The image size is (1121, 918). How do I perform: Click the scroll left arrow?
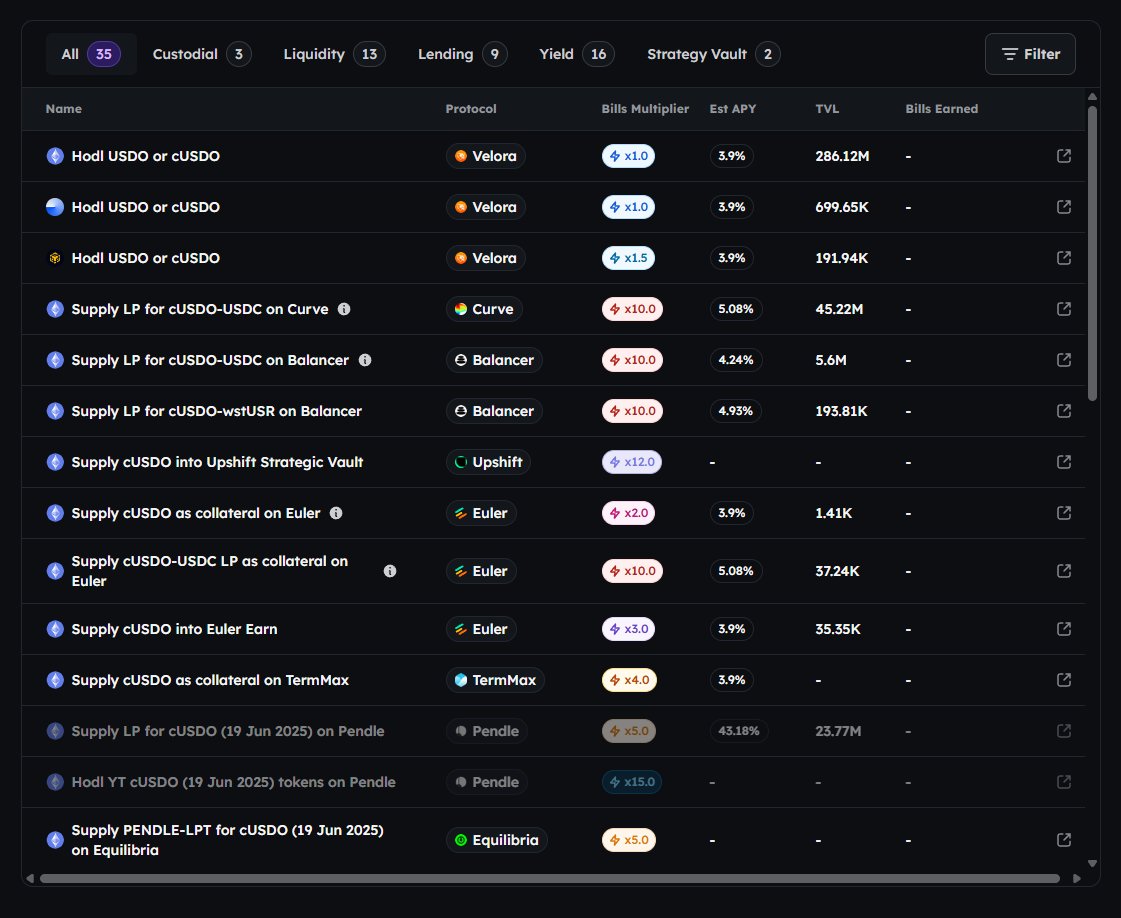(x=29, y=878)
